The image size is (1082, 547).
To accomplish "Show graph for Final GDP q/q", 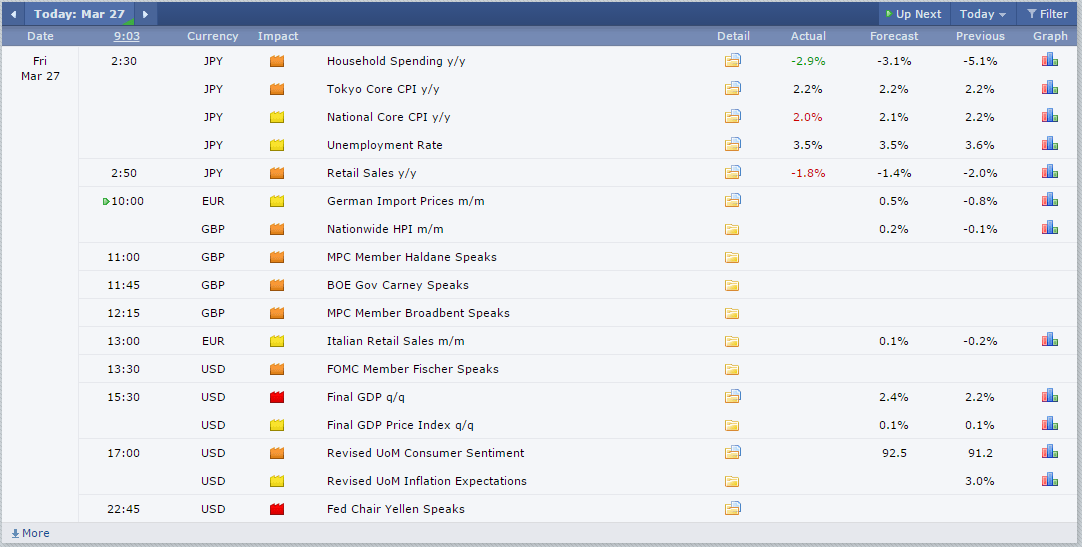I will [1050, 396].
